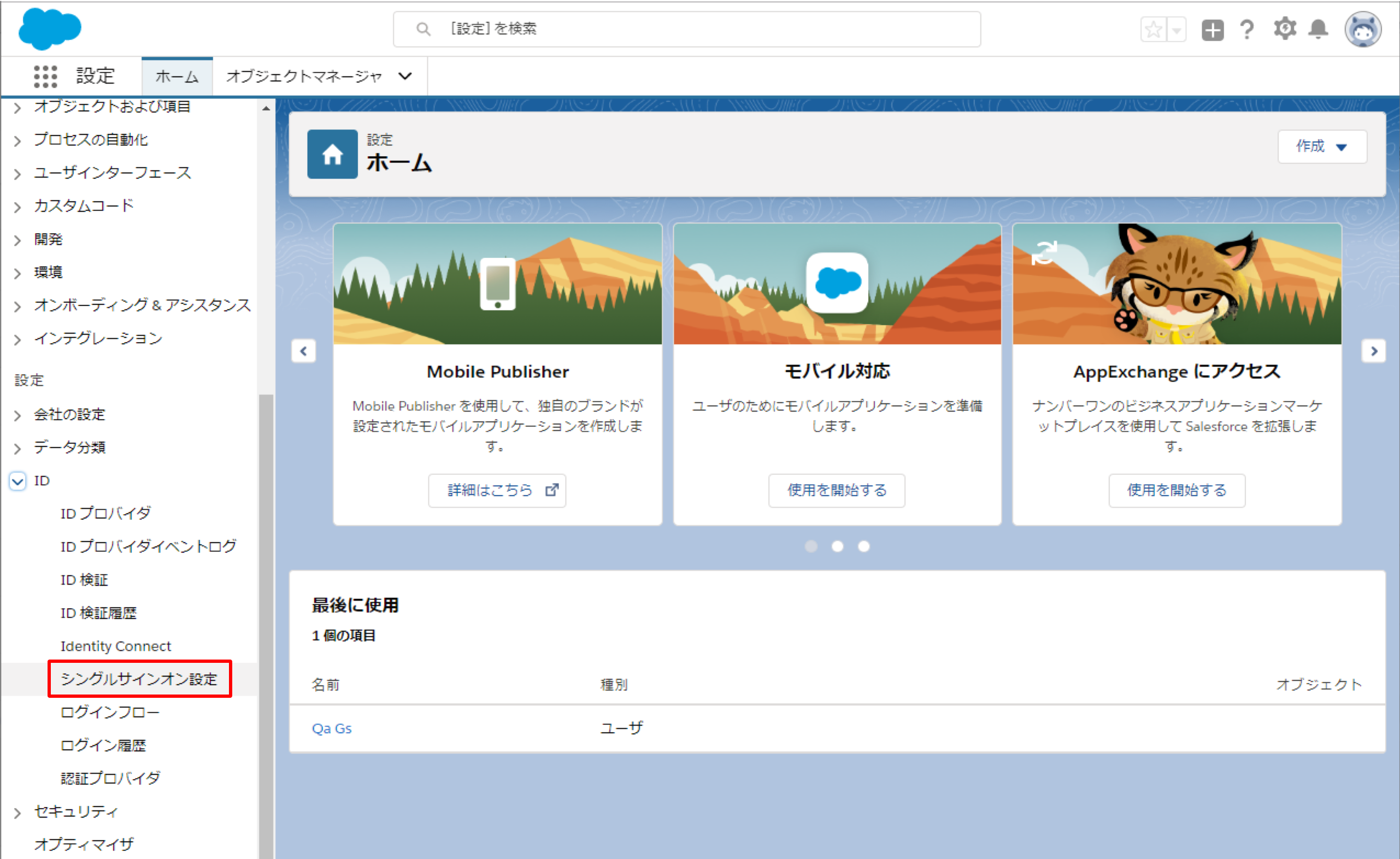Open the 作成 dropdown button
The image size is (1400, 859).
tap(1322, 146)
